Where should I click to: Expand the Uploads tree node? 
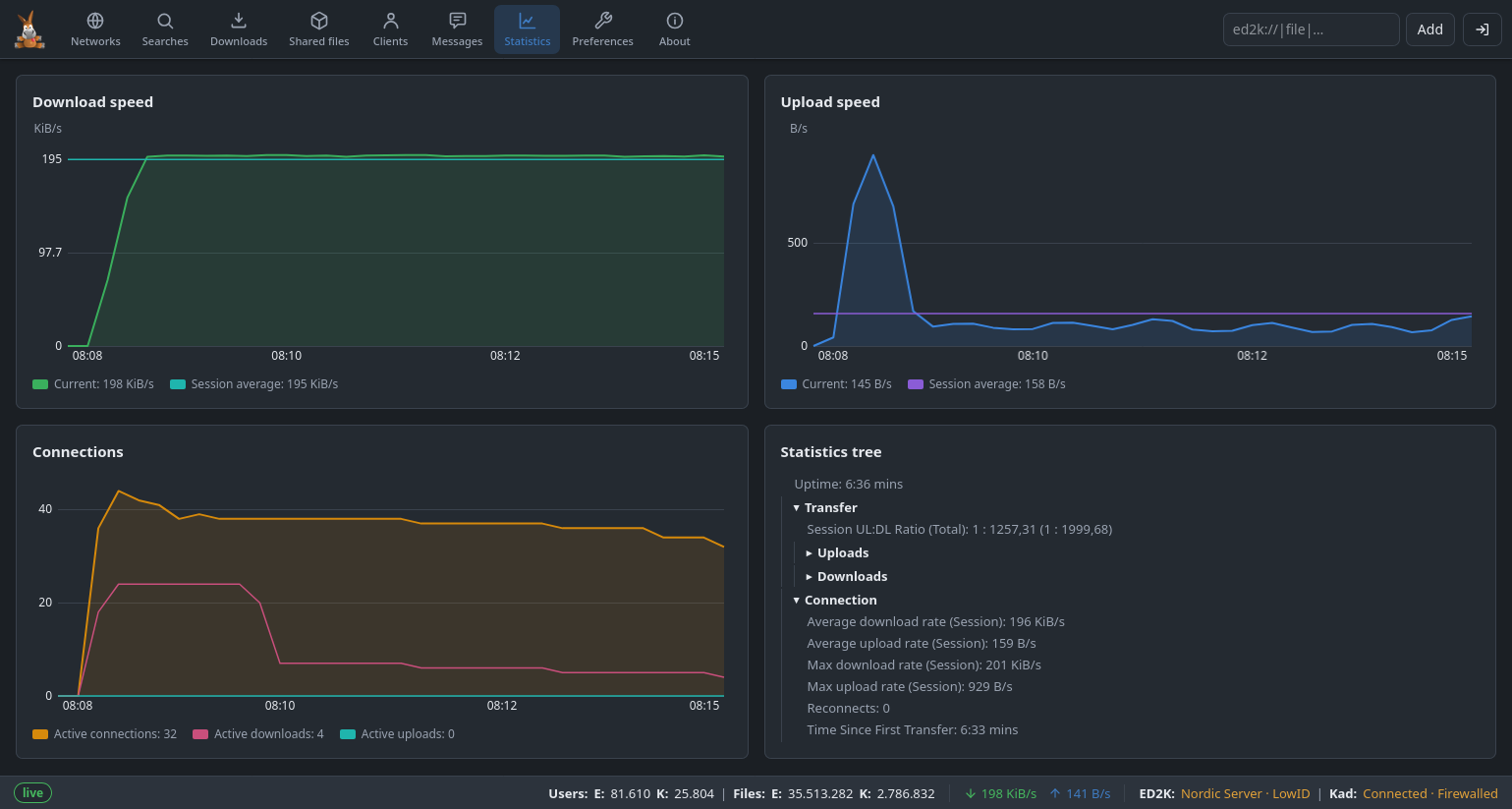tap(809, 553)
